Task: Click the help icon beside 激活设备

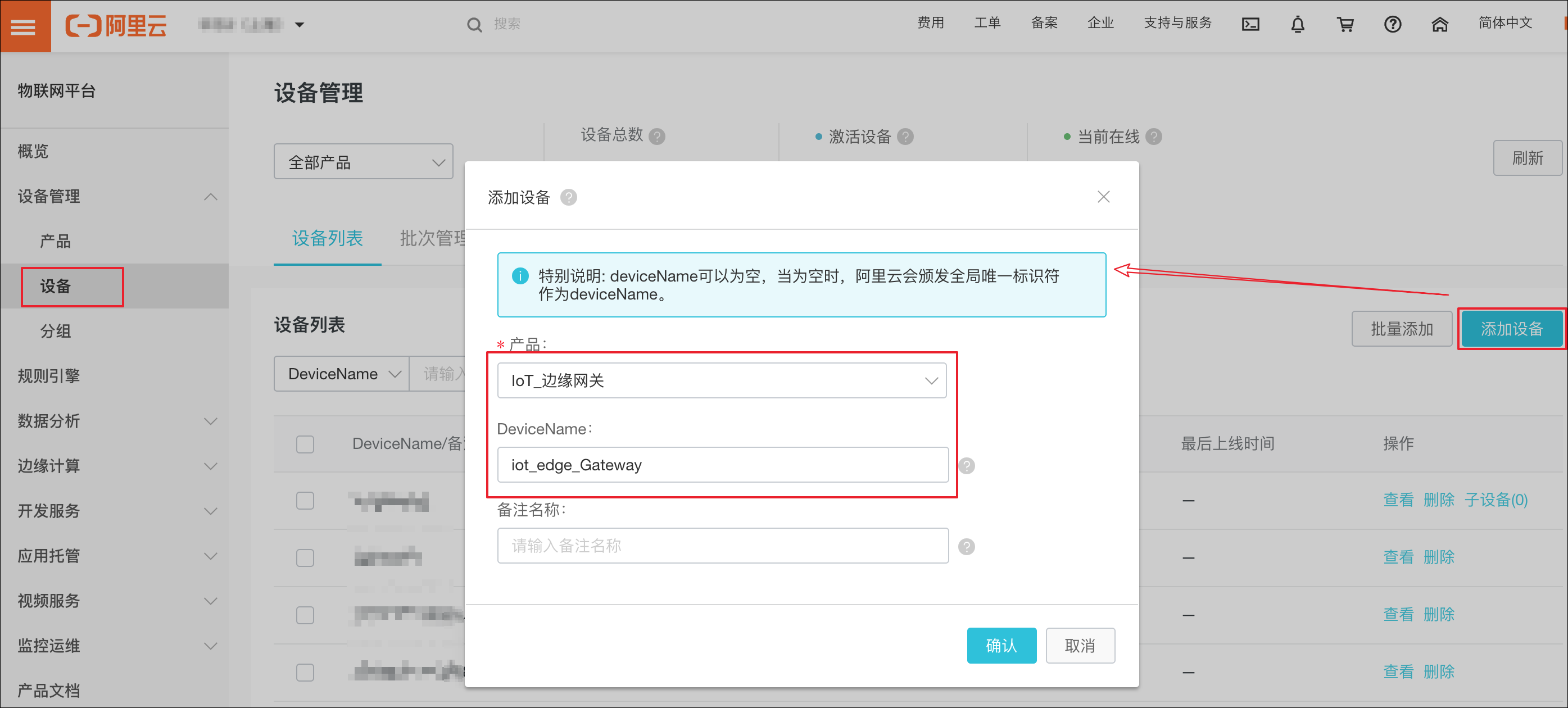Action: (x=906, y=137)
